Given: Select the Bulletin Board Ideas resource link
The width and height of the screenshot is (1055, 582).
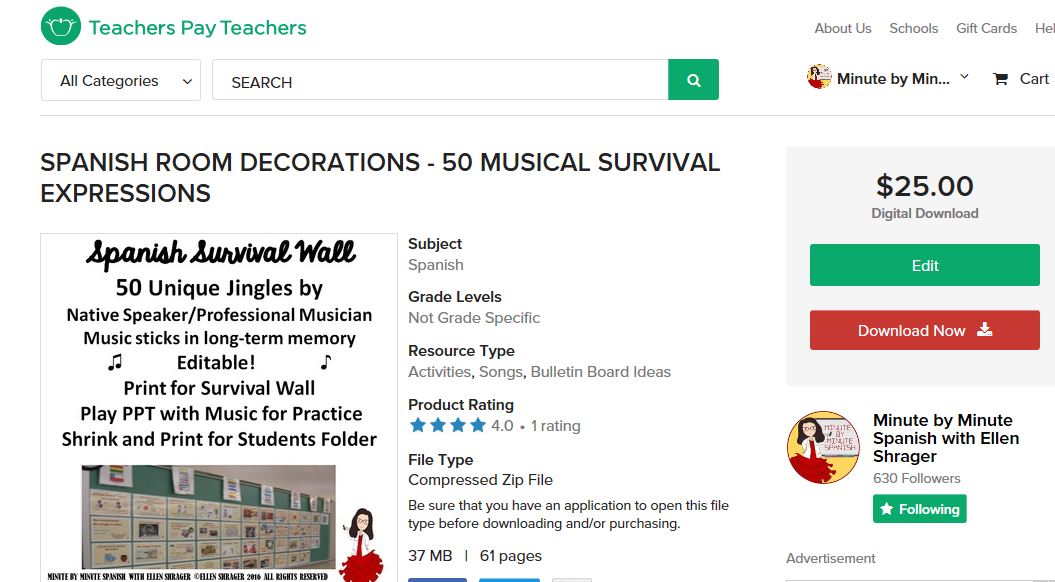Looking at the screenshot, I should 600,372.
